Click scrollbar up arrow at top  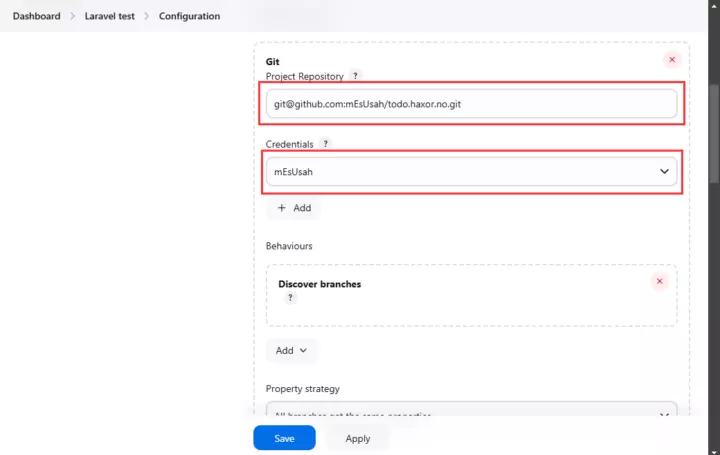pyautogui.click(x=714, y=6)
